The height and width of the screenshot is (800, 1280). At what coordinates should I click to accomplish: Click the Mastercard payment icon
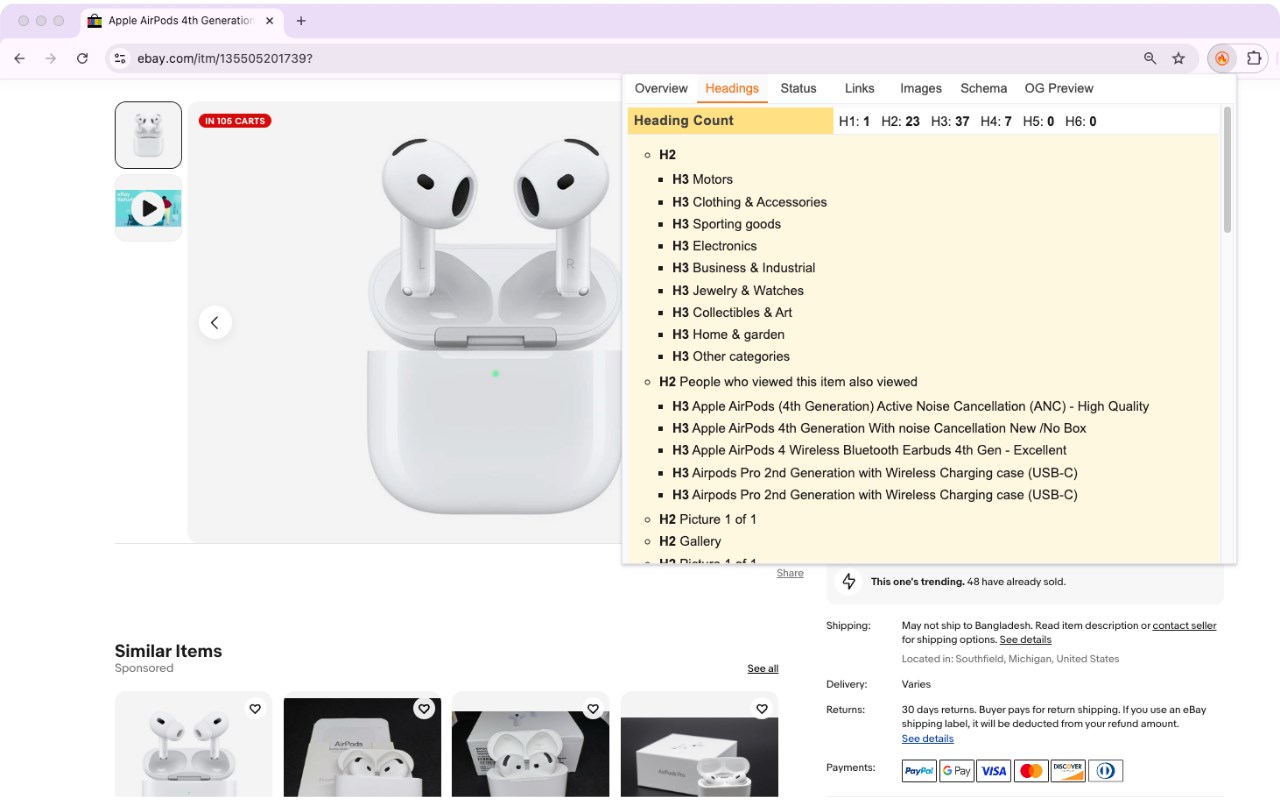[1031, 771]
